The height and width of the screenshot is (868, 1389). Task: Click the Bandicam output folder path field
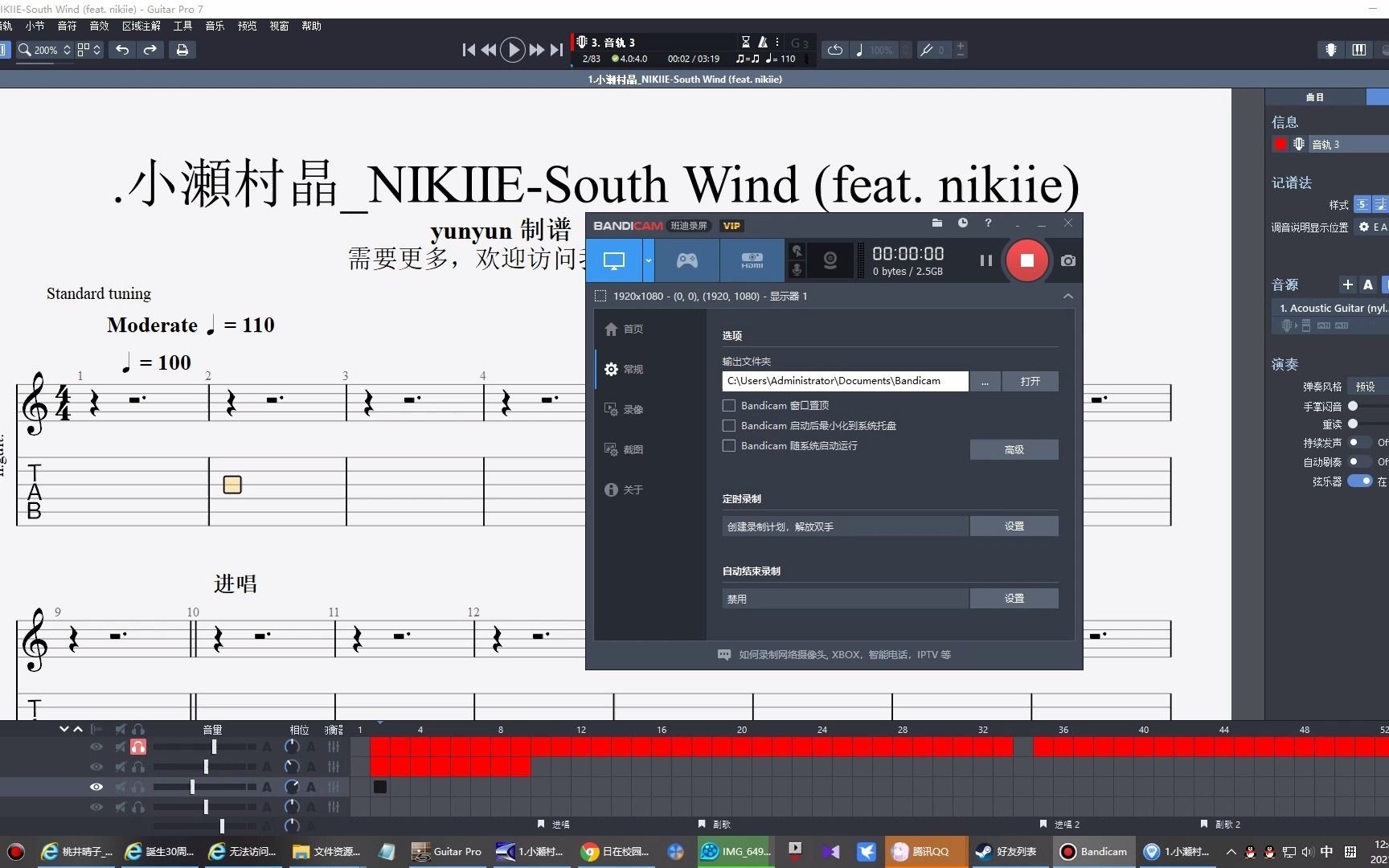pyautogui.click(x=845, y=381)
